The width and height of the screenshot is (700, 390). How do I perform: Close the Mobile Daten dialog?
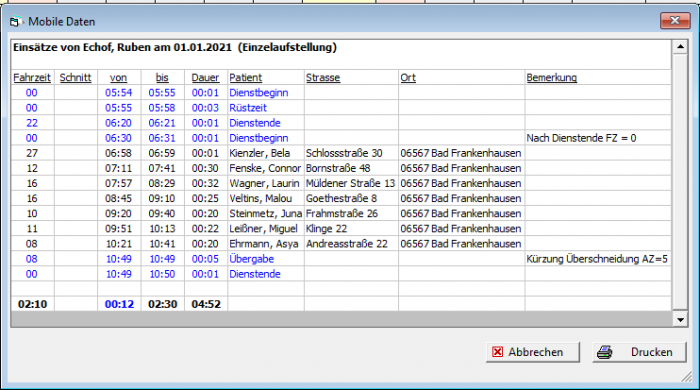tap(675, 21)
